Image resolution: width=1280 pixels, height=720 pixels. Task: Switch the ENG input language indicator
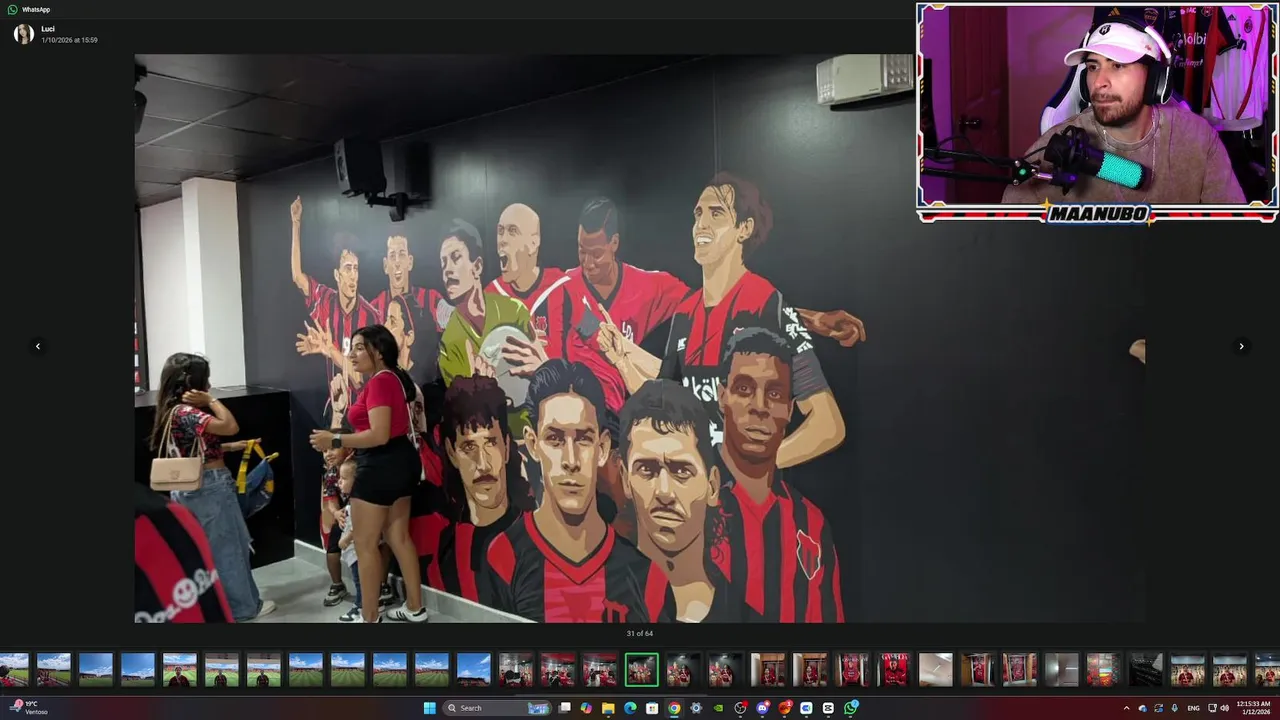(x=1194, y=708)
